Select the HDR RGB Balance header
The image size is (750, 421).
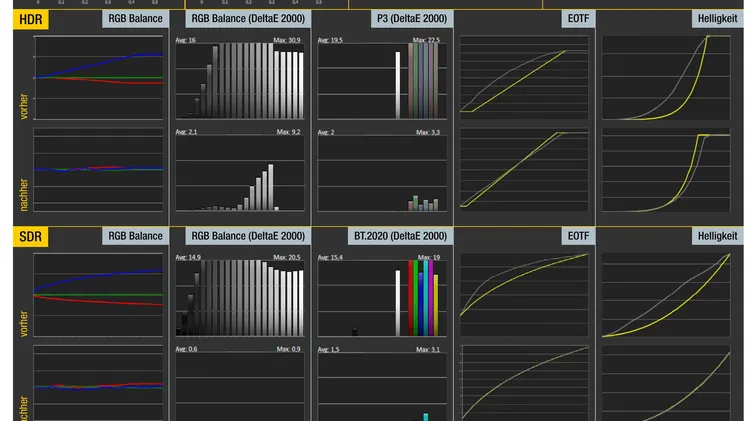(x=133, y=19)
